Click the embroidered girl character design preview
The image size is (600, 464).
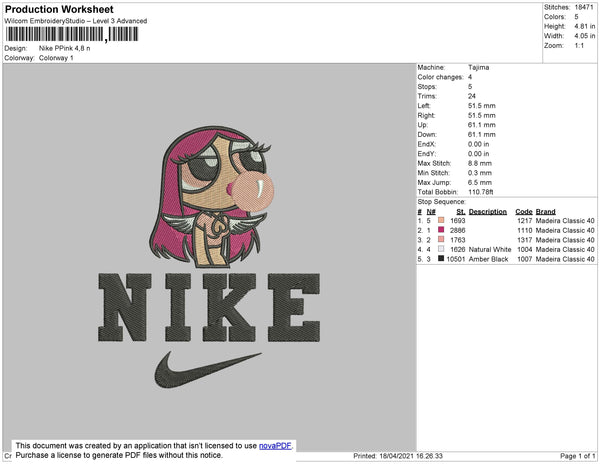[212, 196]
